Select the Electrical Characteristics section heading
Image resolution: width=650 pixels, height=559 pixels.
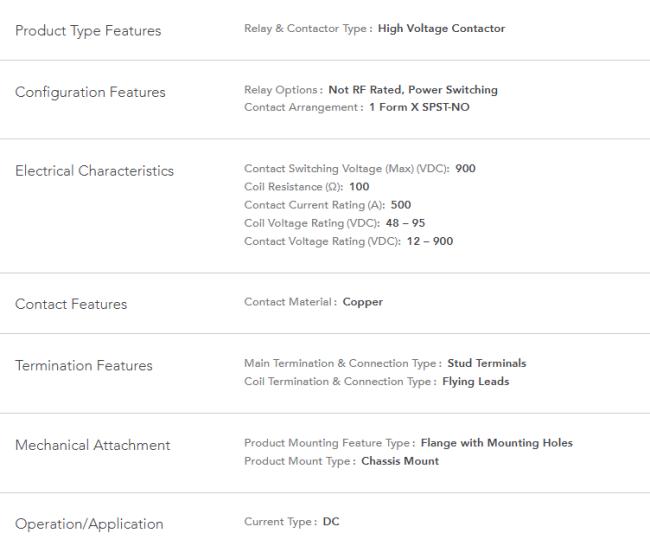(94, 171)
